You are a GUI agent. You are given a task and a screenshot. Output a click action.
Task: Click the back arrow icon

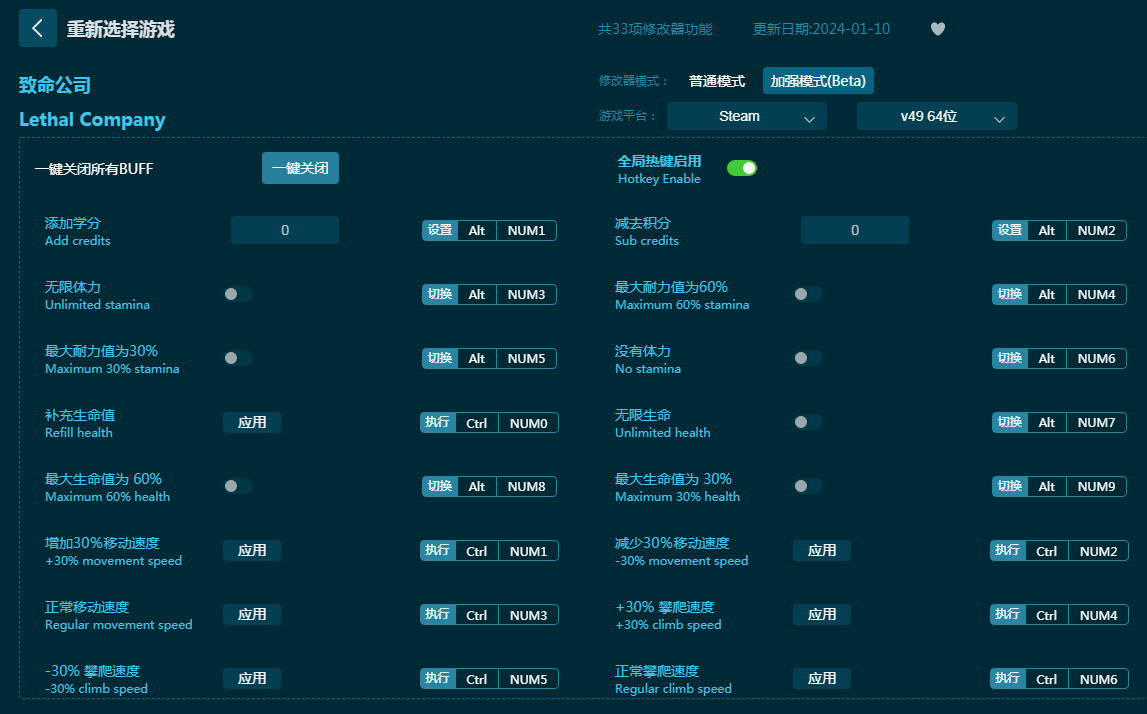click(37, 29)
